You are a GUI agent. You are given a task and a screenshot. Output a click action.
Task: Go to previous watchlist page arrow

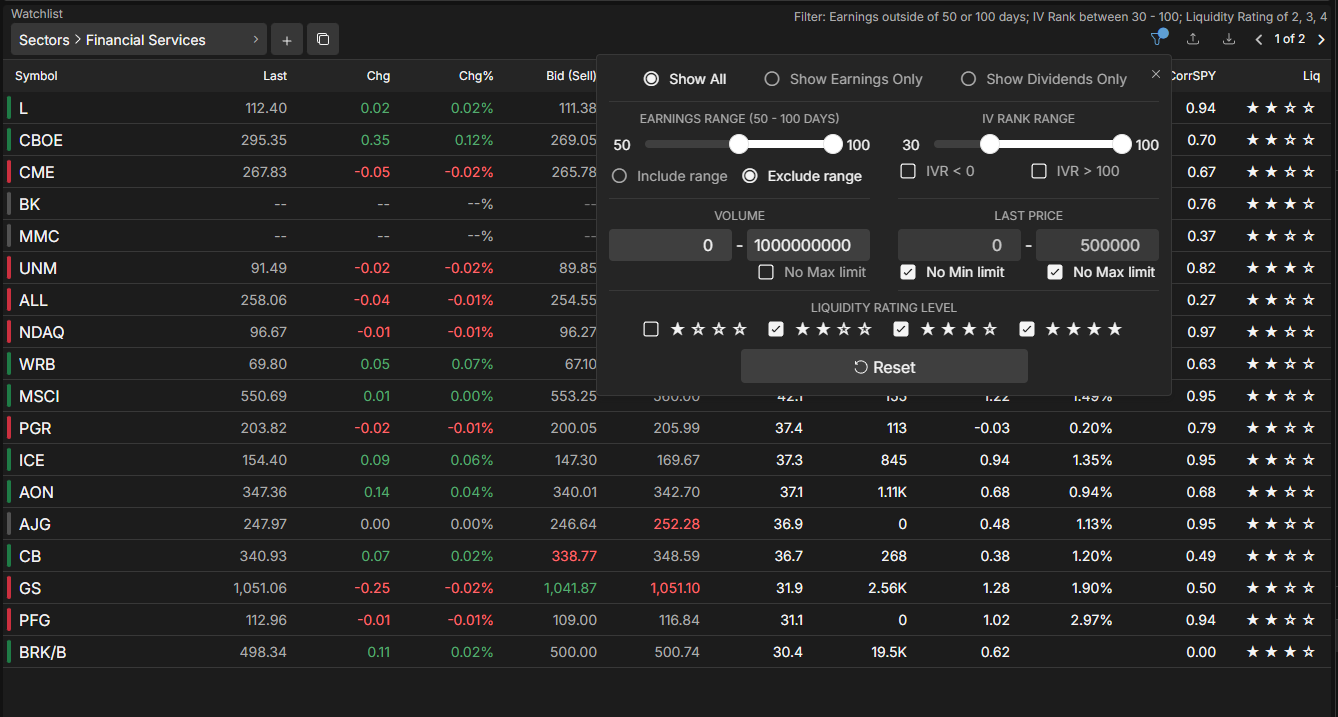tap(1259, 39)
